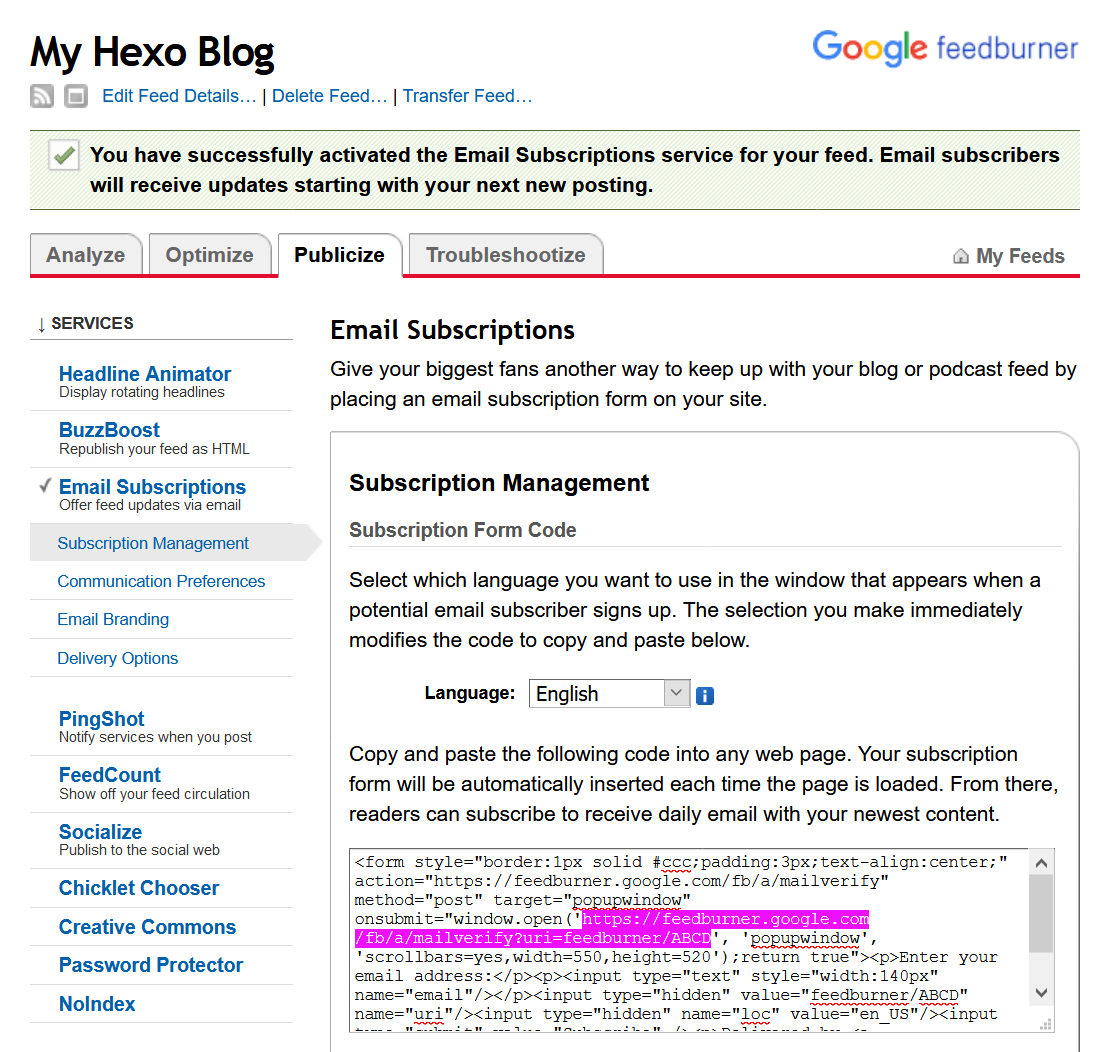
Task: Click the home icon beside My Feeds
Action: pyautogui.click(x=961, y=256)
